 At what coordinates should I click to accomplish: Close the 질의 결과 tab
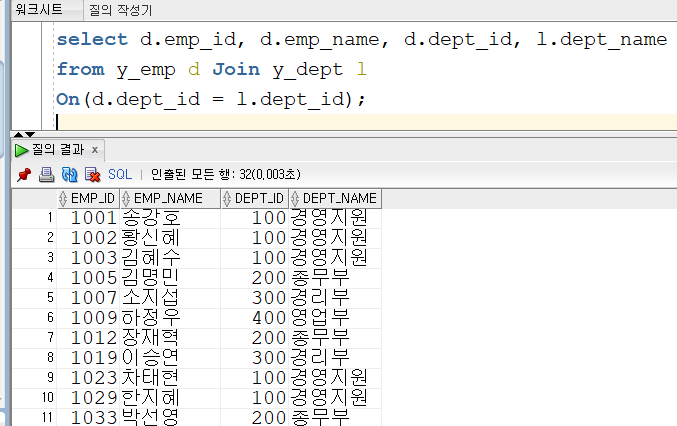coord(95,150)
